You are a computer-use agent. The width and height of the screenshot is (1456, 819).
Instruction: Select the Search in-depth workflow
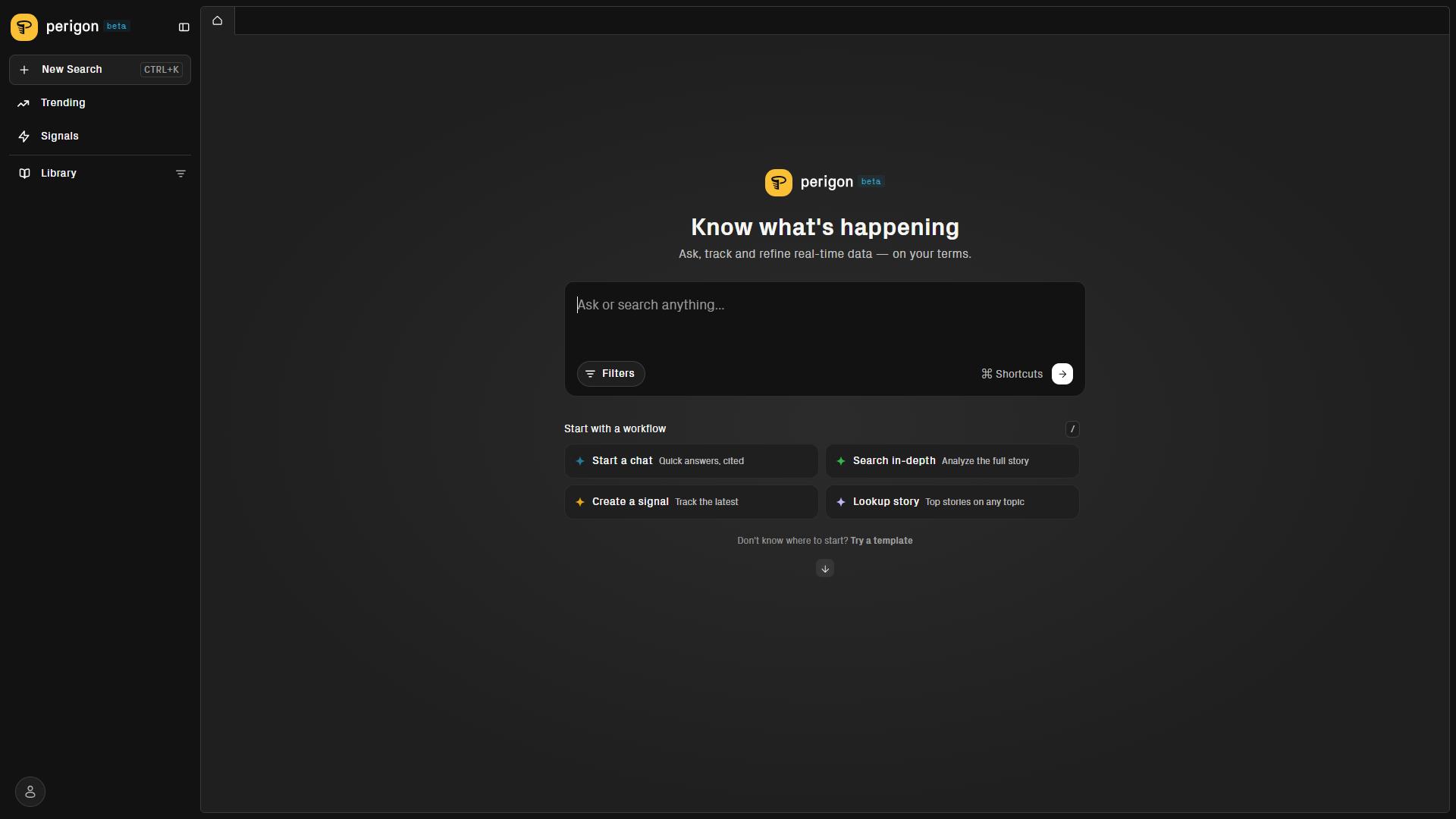coord(952,461)
